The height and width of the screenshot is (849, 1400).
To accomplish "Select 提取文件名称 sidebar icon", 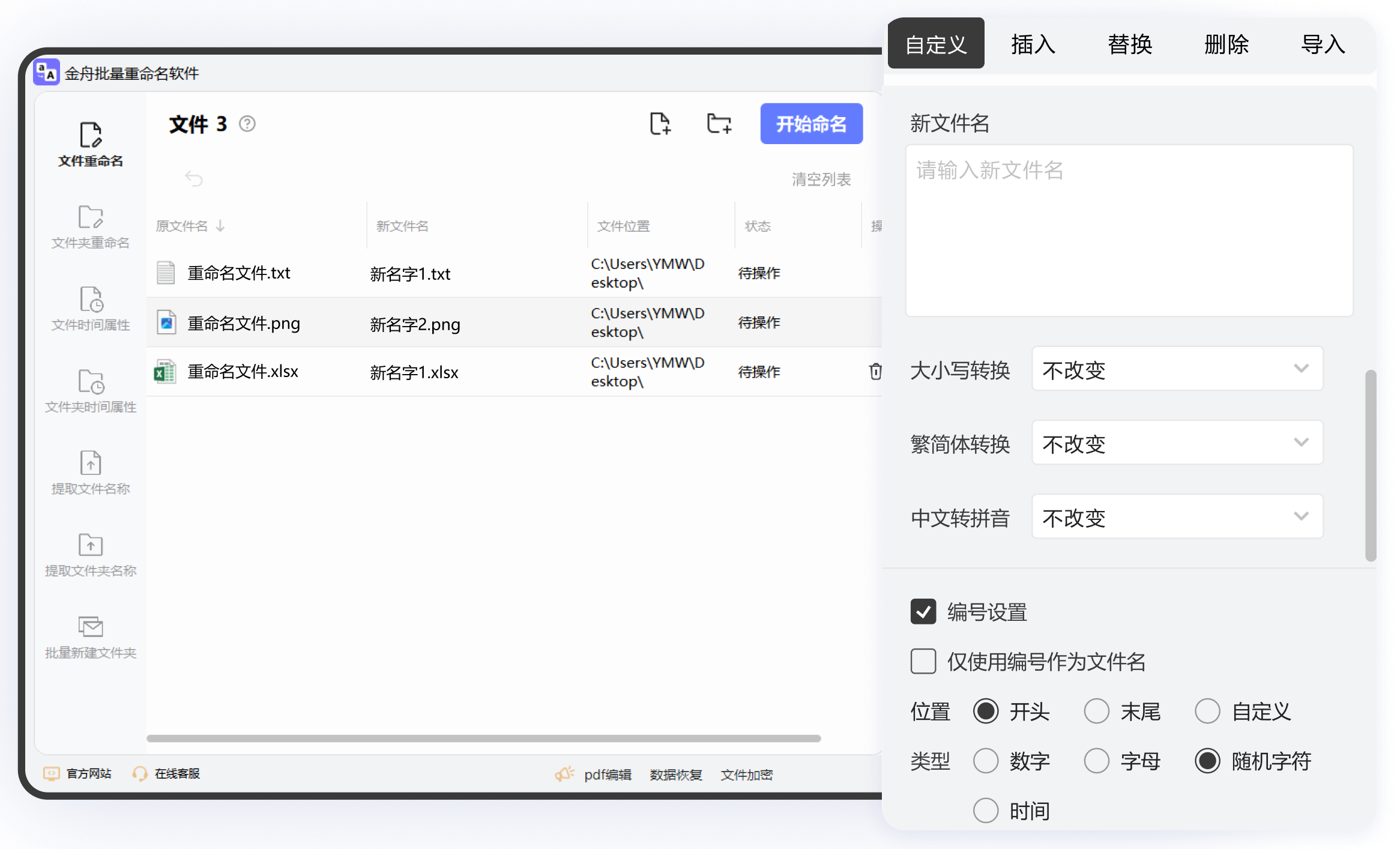I will pyautogui.click(x=91, y=473).
